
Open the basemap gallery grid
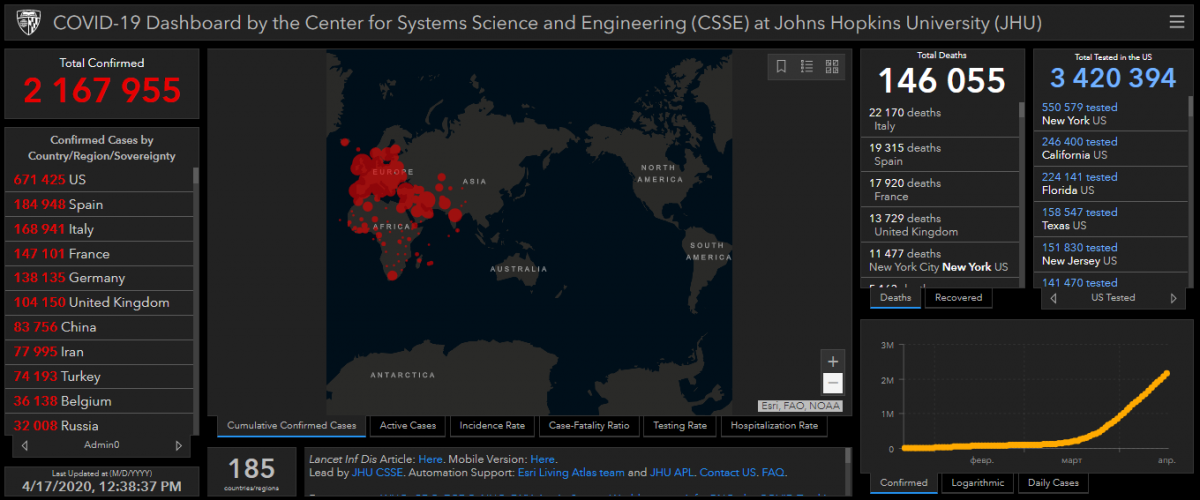coord(831,67)
